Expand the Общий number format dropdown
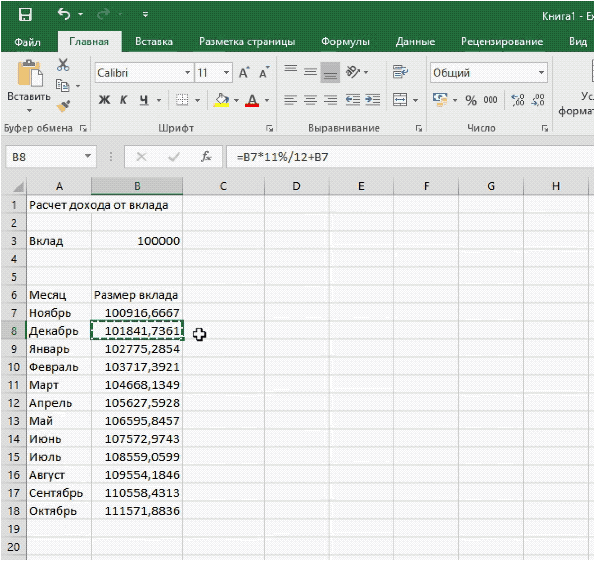The image size is (595, 561). tap(541, 72)
